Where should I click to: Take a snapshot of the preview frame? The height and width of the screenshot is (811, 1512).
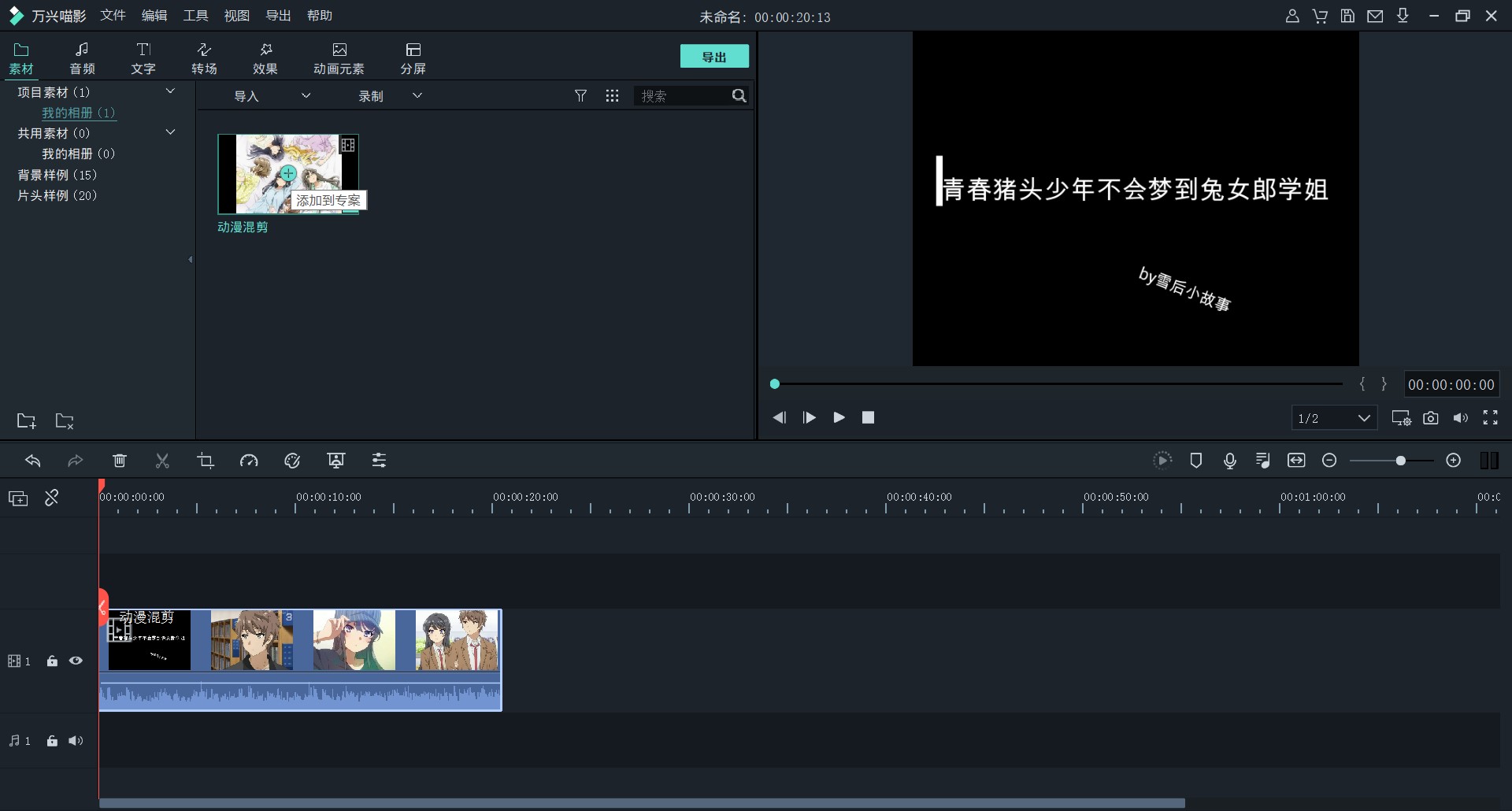[1431, 418]
